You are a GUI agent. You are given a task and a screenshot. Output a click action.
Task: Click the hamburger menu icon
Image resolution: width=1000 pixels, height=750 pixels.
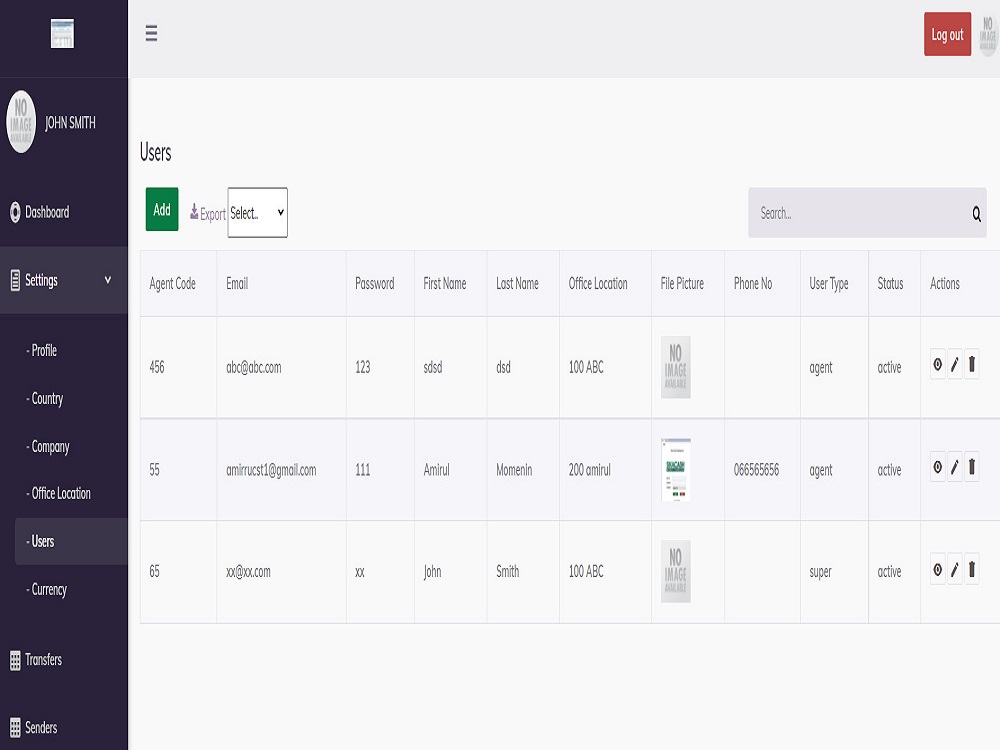pos(151,33)
